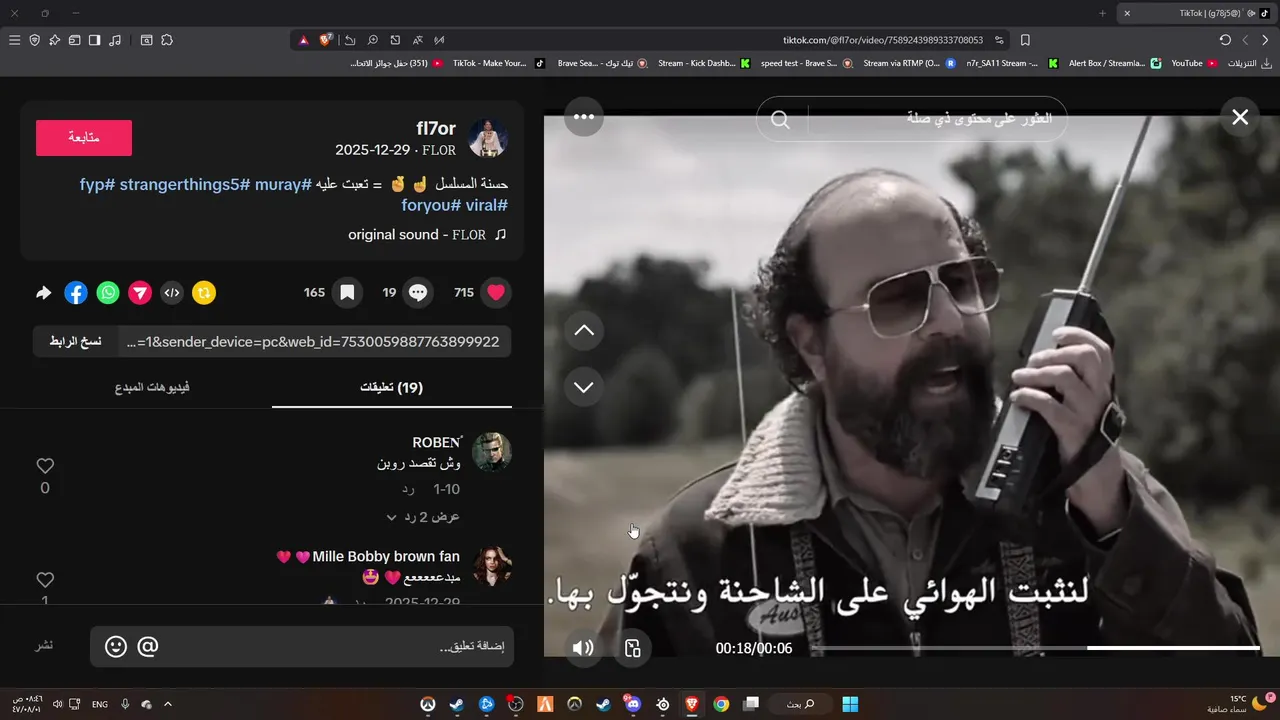This screenshot has height=720, width=1280.
Task: Click the TikTok URL address field
Action: point(882,40)
